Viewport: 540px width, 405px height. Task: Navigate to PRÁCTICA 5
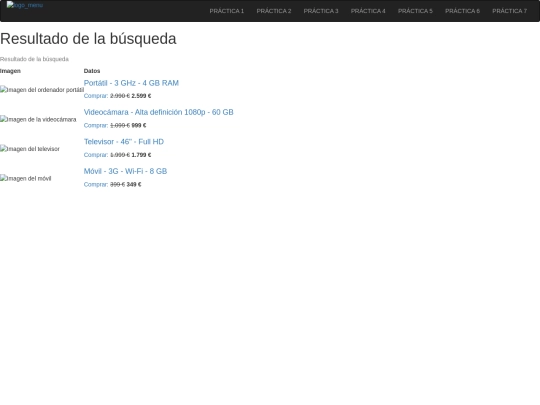(415, 11)
